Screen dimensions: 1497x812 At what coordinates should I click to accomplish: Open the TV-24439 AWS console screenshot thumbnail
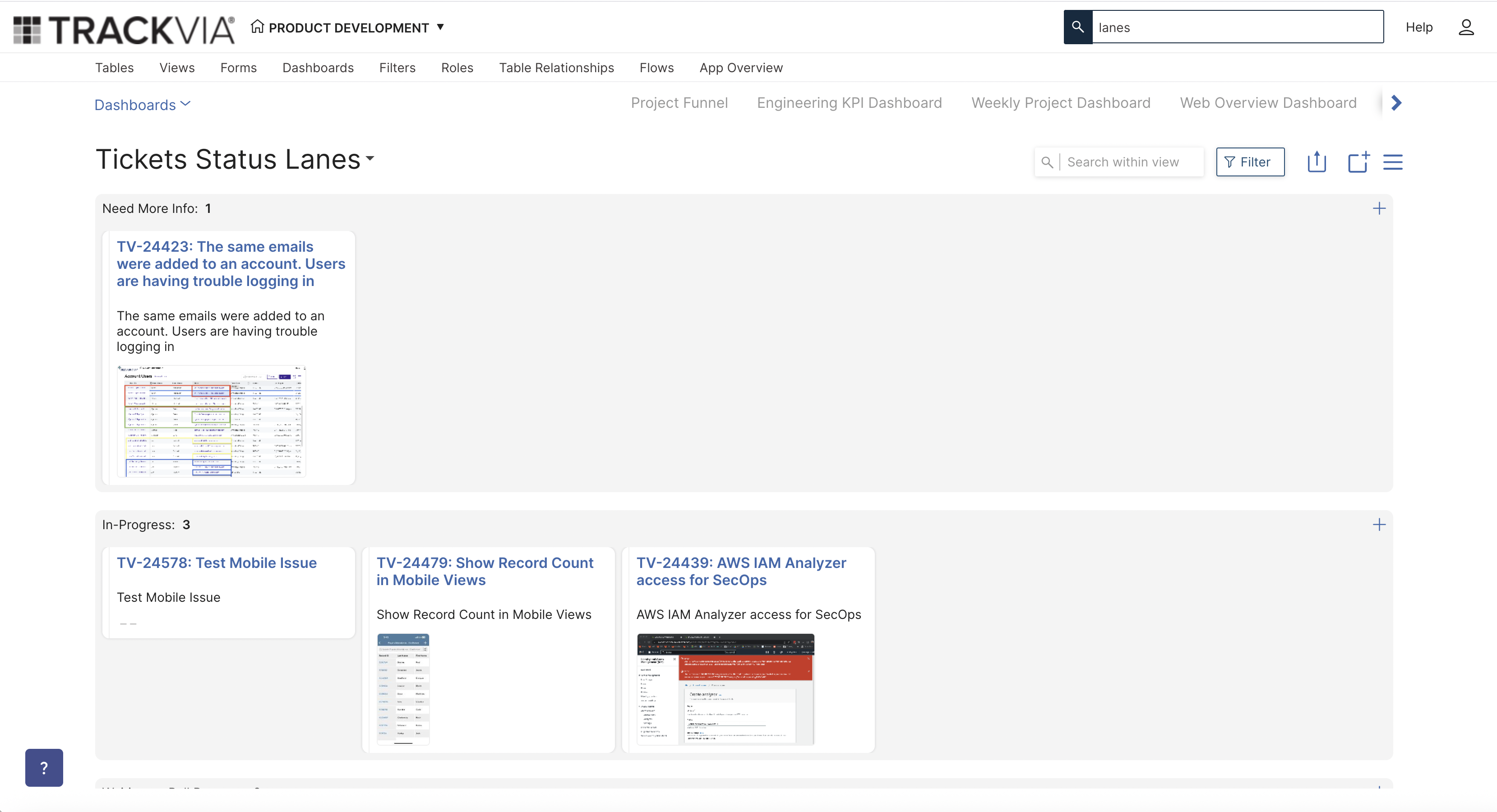(x=725, y=689)
